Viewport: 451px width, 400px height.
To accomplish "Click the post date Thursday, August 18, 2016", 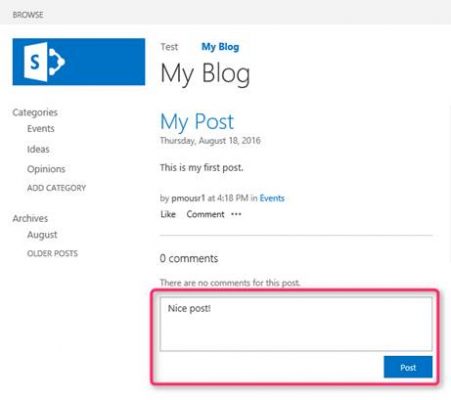I will click(x=210, y=141).
